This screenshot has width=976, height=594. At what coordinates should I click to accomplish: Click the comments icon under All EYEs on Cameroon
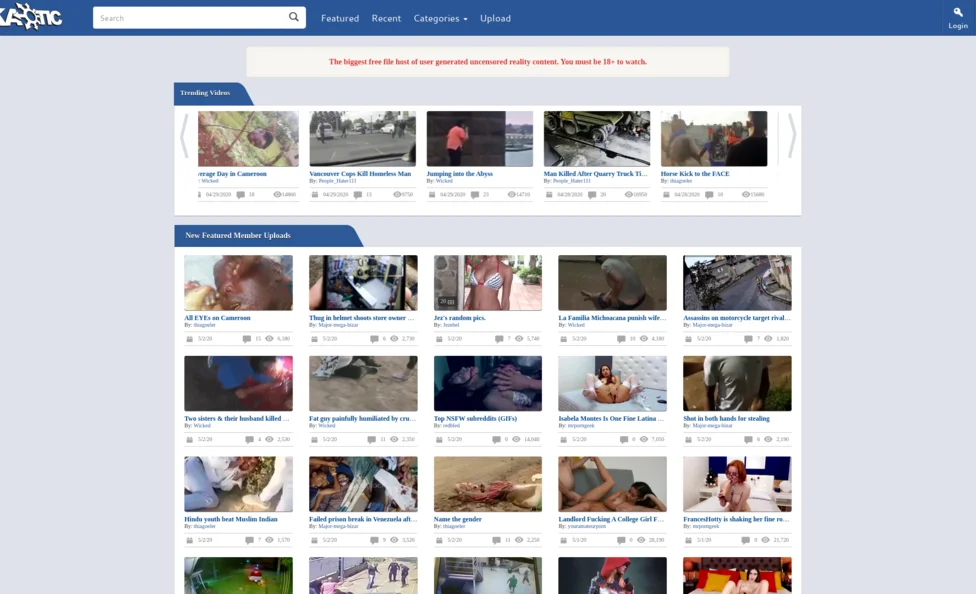(246, 339)
